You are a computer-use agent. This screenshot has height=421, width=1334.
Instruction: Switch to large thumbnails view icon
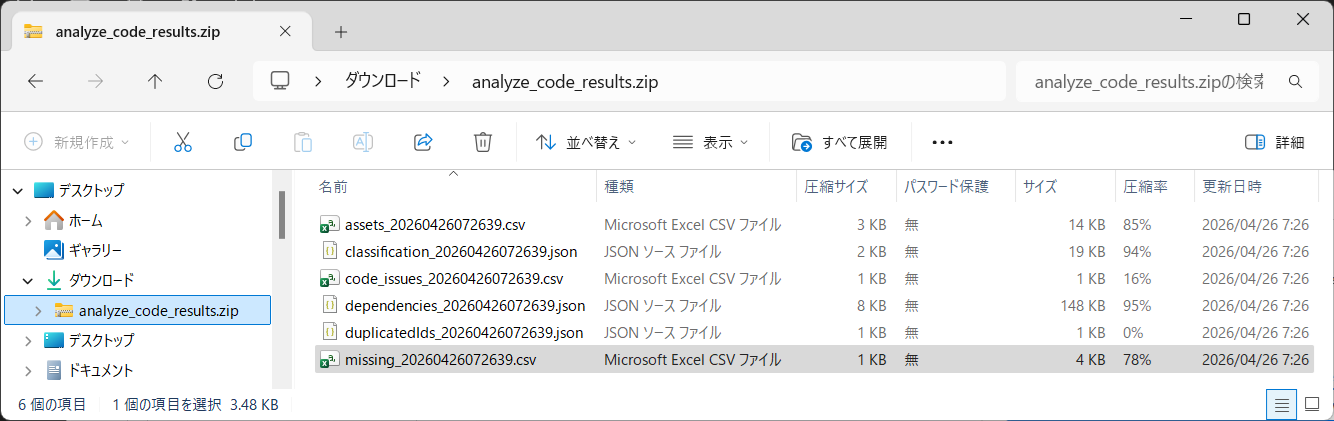click(x=1313, y=404)
